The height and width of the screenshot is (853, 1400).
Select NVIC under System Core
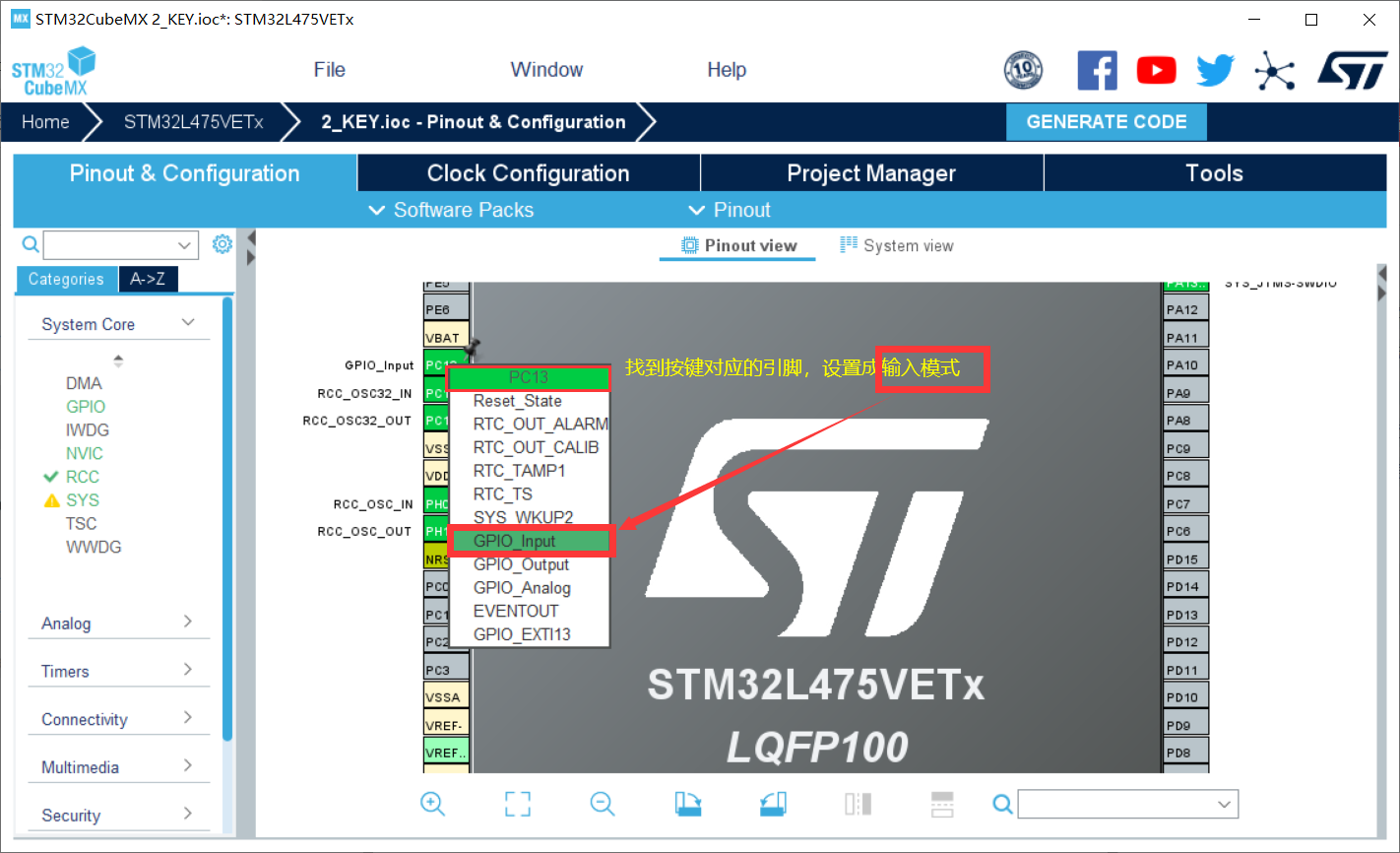click(x=85, y=453)
